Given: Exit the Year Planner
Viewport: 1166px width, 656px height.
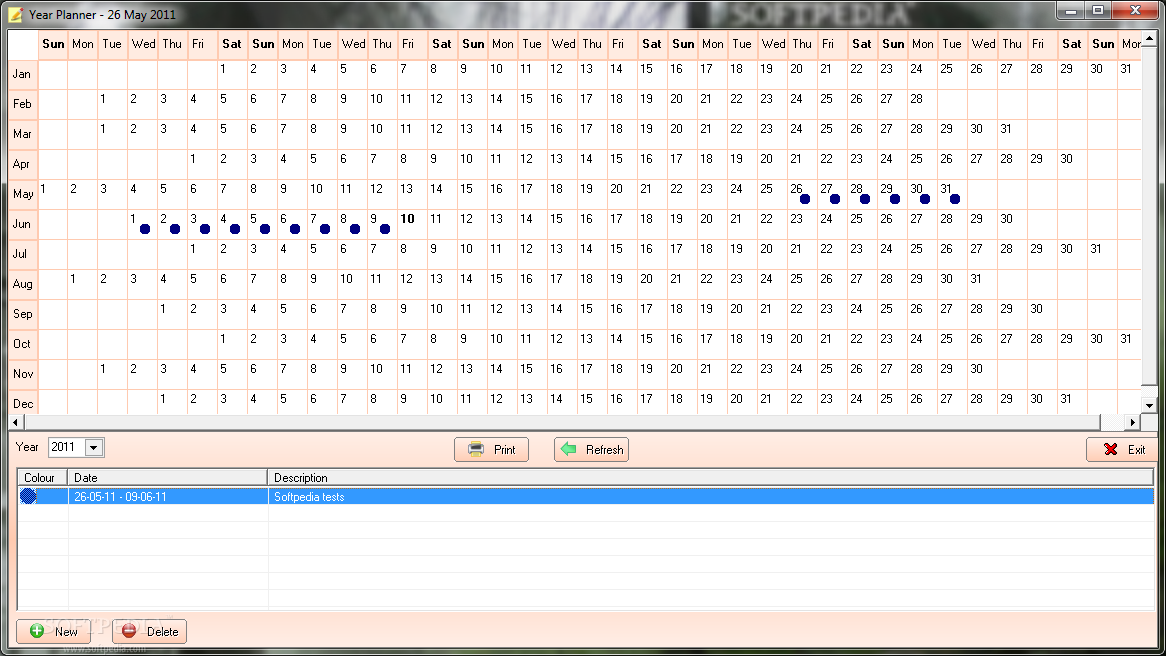Looking at the screenshot, I should (1123, 449).
